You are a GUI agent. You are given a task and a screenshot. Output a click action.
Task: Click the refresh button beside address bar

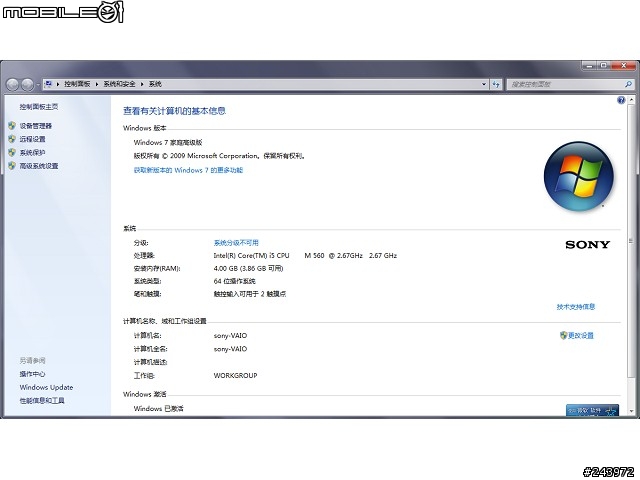coord(496,84)
